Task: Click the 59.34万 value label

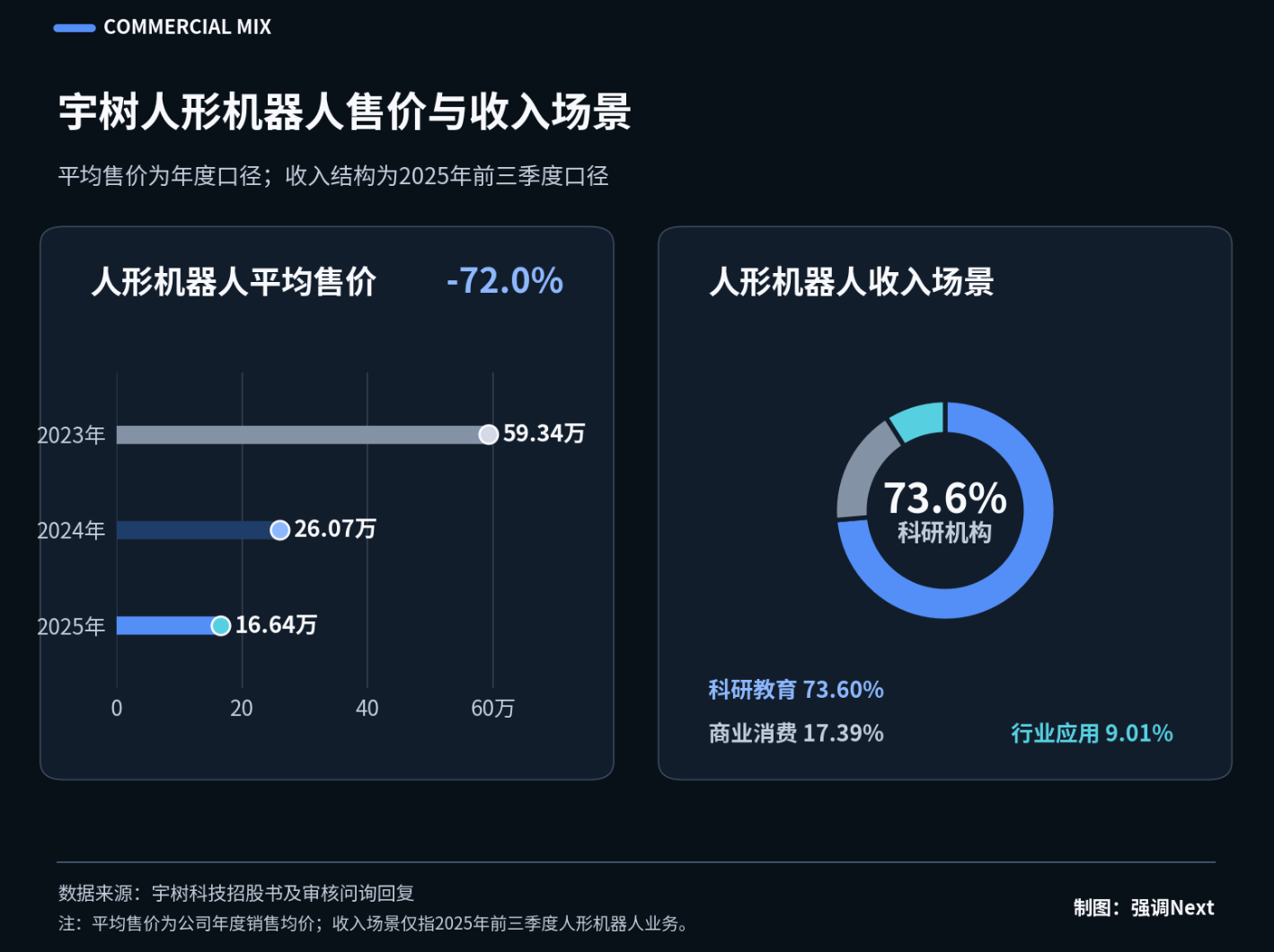Action: click(544, 434)
